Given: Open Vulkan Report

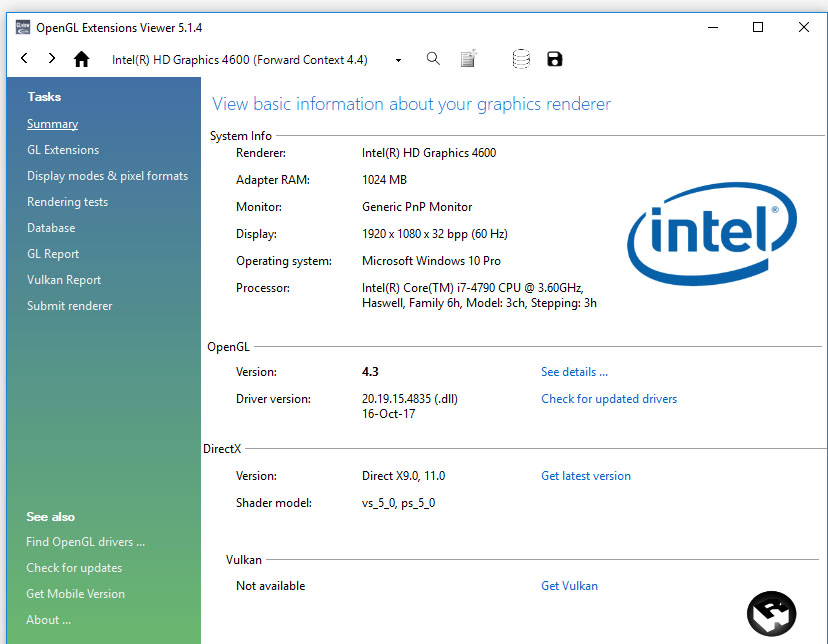Looking at the screenshot, I should point(64,280).
